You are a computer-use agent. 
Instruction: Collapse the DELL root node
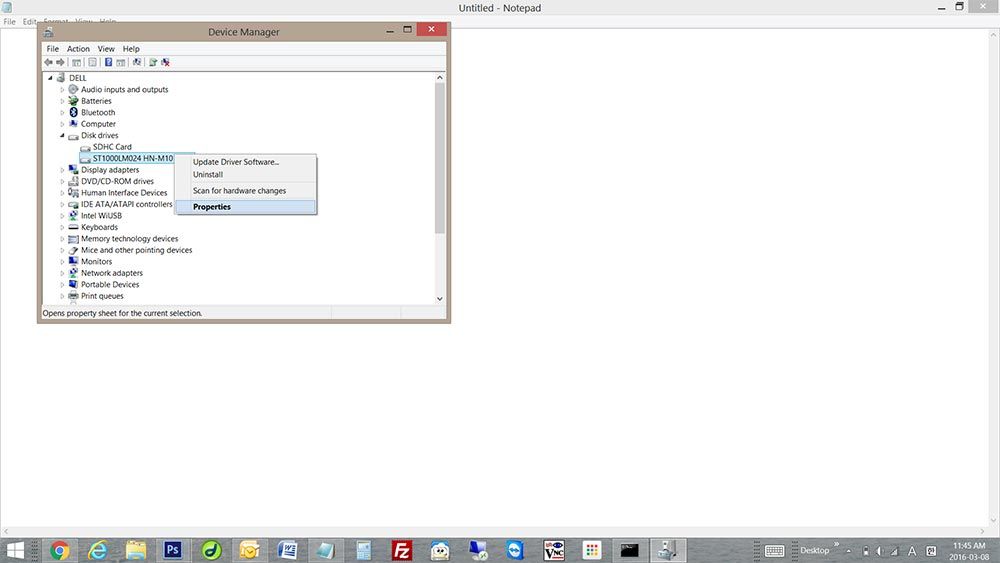pos(50,78)
